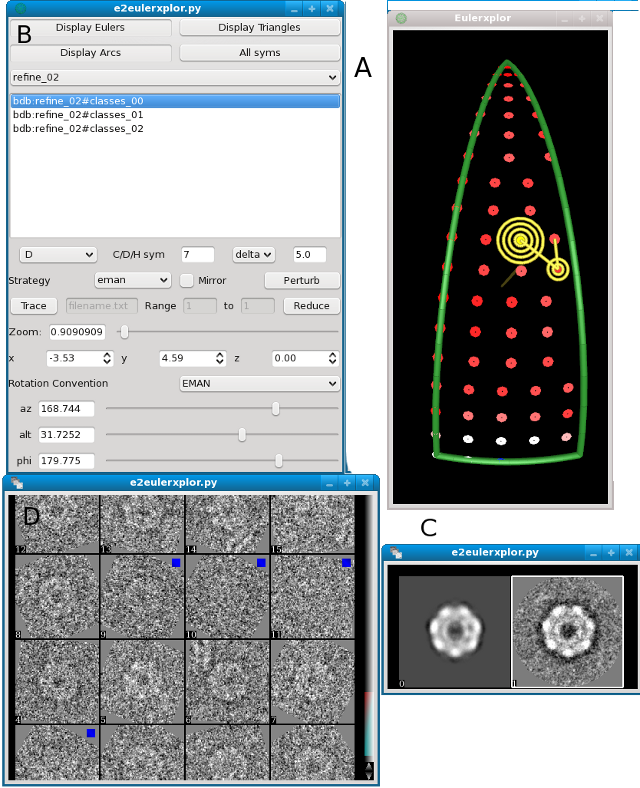The width and height of the screenshot is (640, 788).
Task: Open the delta dropdown
Action: click(x=253, y=255)
